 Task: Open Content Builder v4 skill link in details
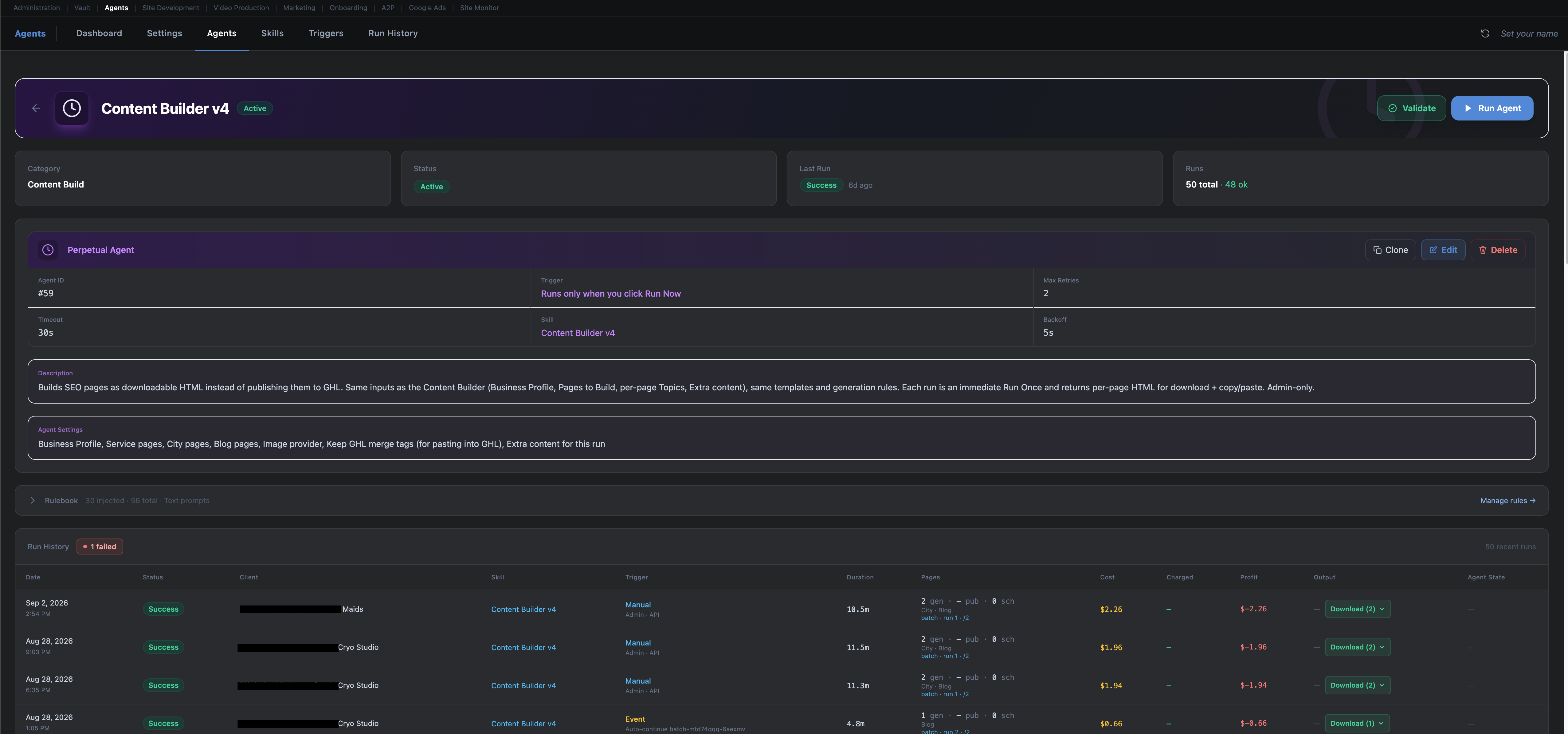pyautogui.click(x=578, y=333)
